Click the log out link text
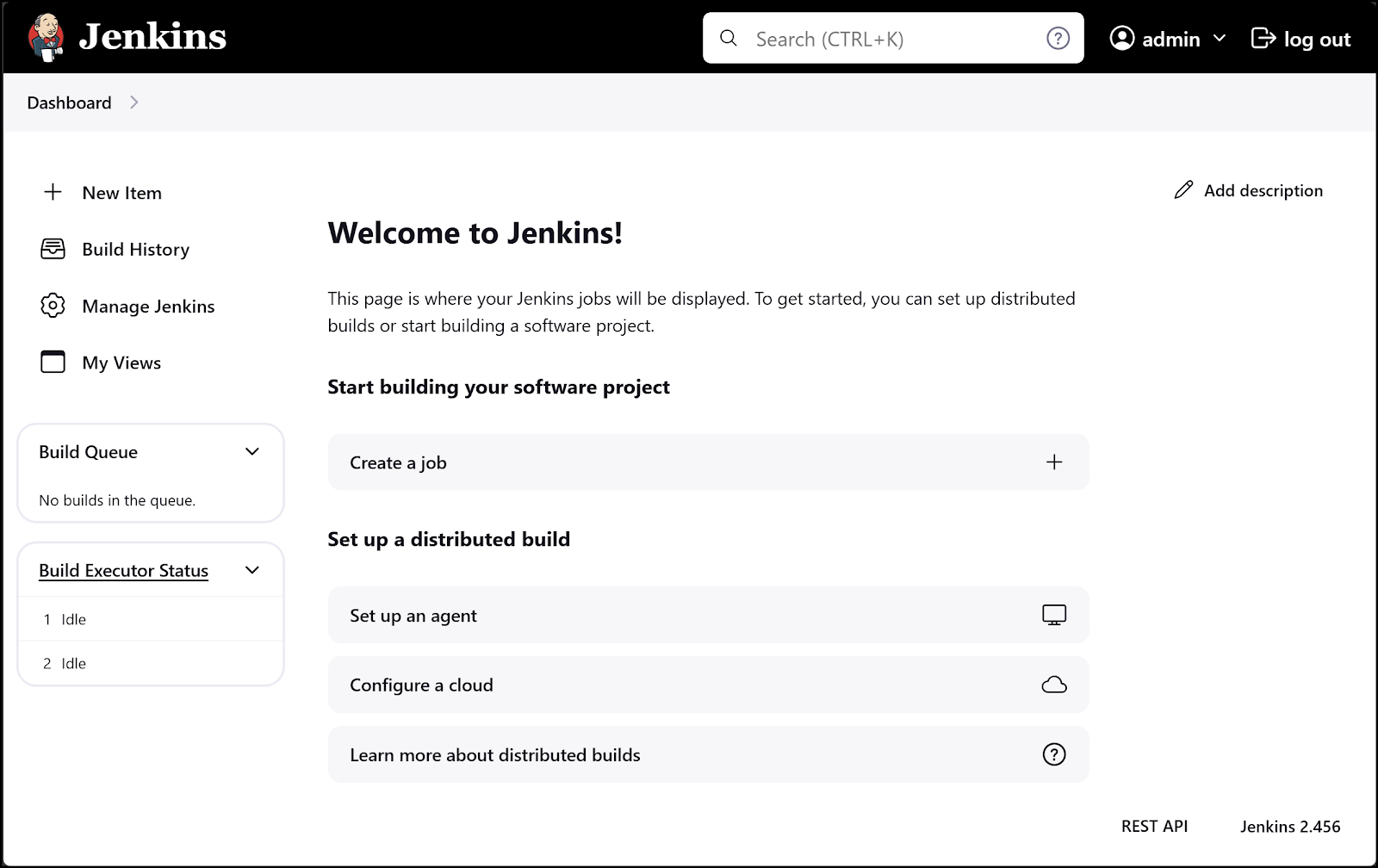Screen dimensions: 1378x868 click(x=1317, y=40)
